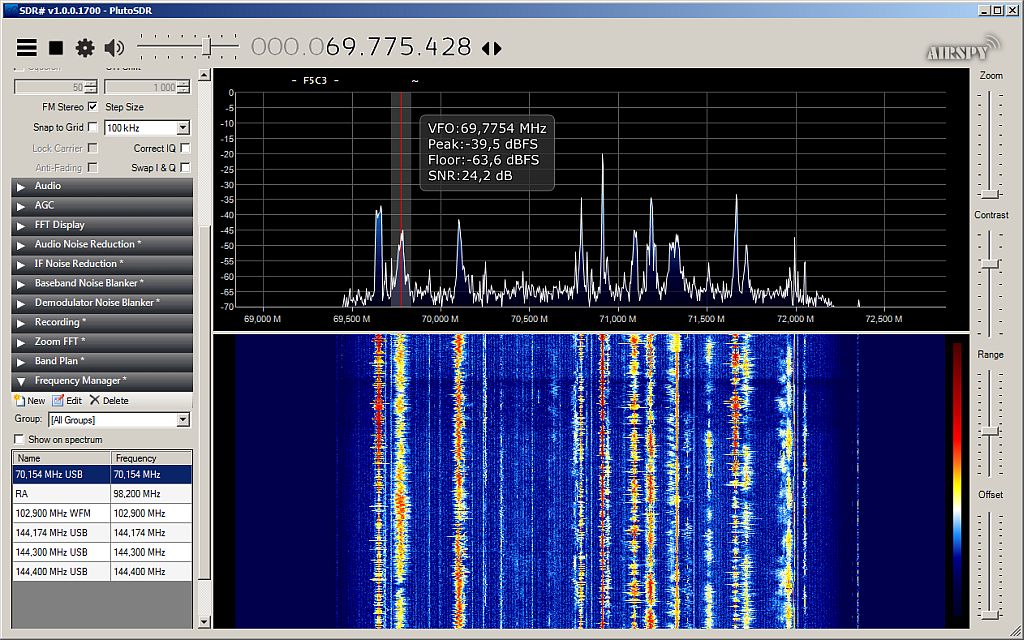Enable Swap I & Q checkbox
This screenshot has height=640, width=1024.
pyautogui.click(x=185, y=168)
